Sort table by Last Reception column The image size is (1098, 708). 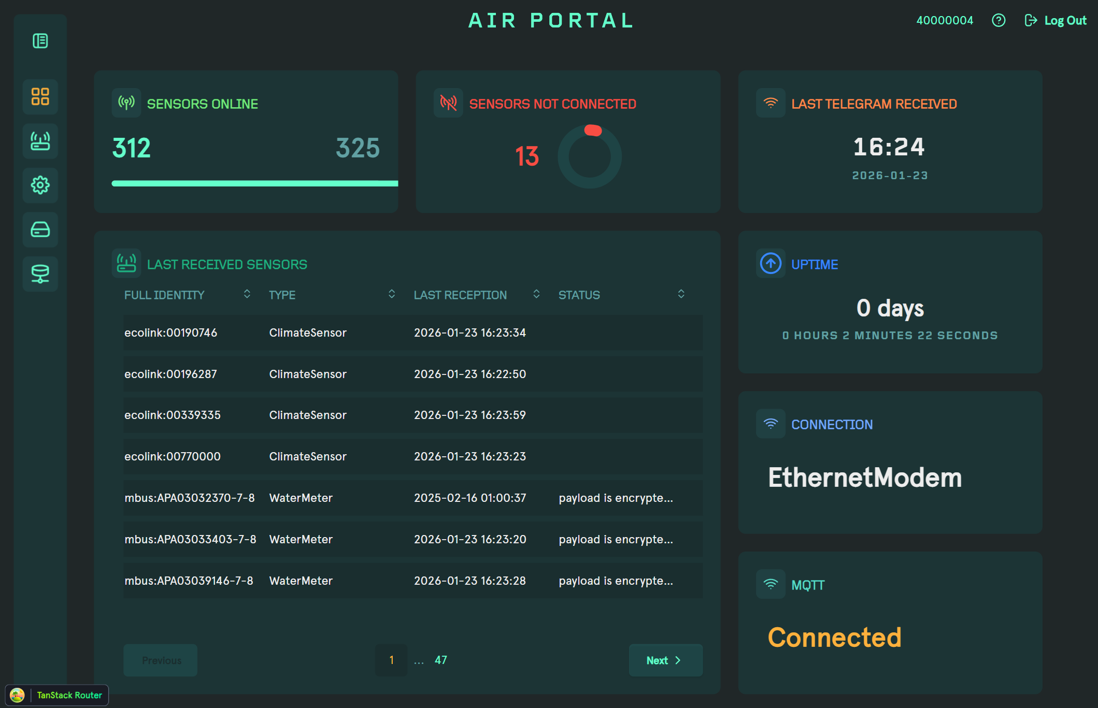(536, 294)
